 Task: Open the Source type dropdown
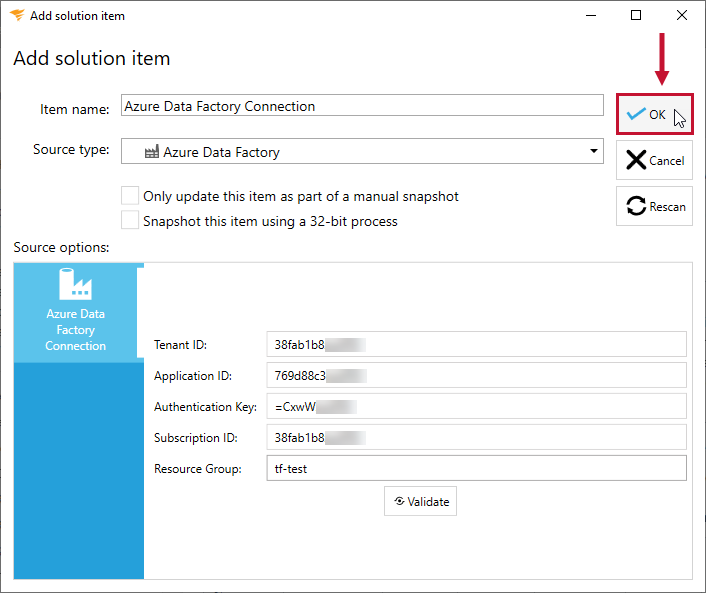pos(362,151)
